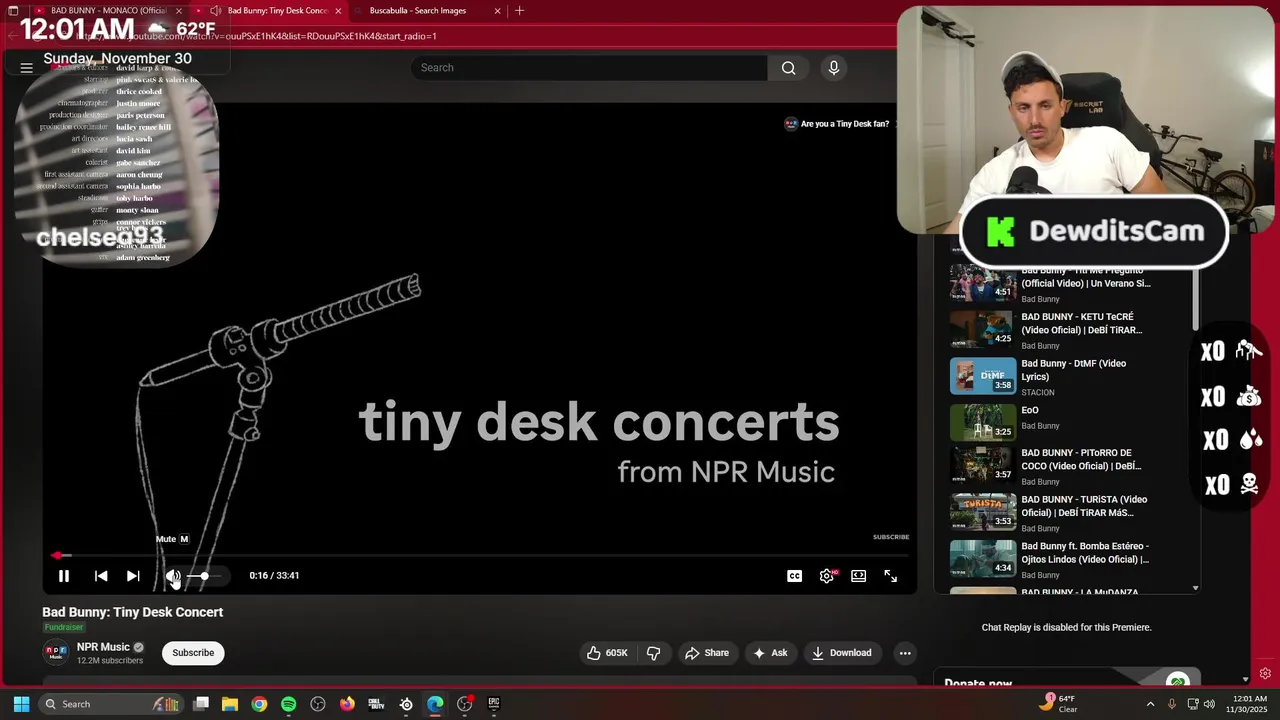Open the Epic Games Launcher

pyautogui.click(x=494, y=704)
